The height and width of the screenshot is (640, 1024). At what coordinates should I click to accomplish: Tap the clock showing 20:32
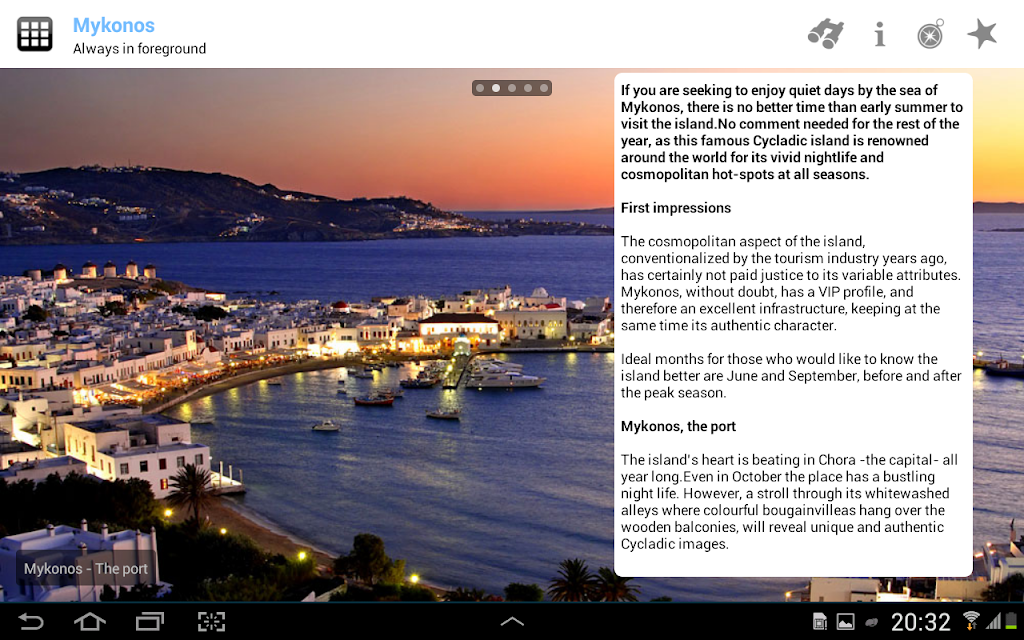[x=920, y=622]
